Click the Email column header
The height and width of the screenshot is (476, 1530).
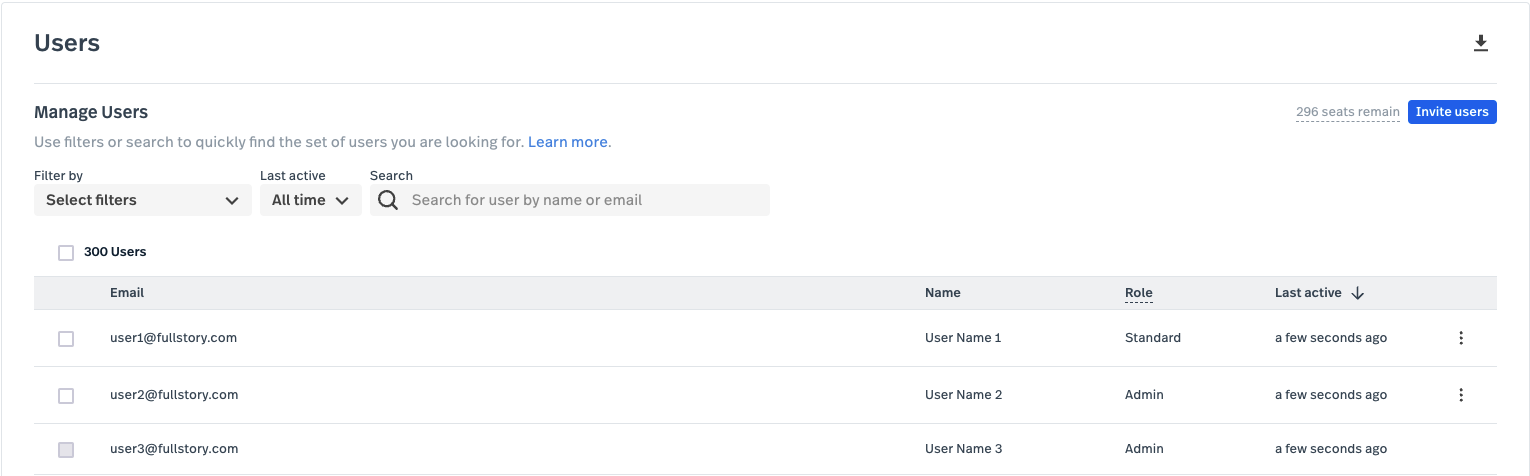127,293
